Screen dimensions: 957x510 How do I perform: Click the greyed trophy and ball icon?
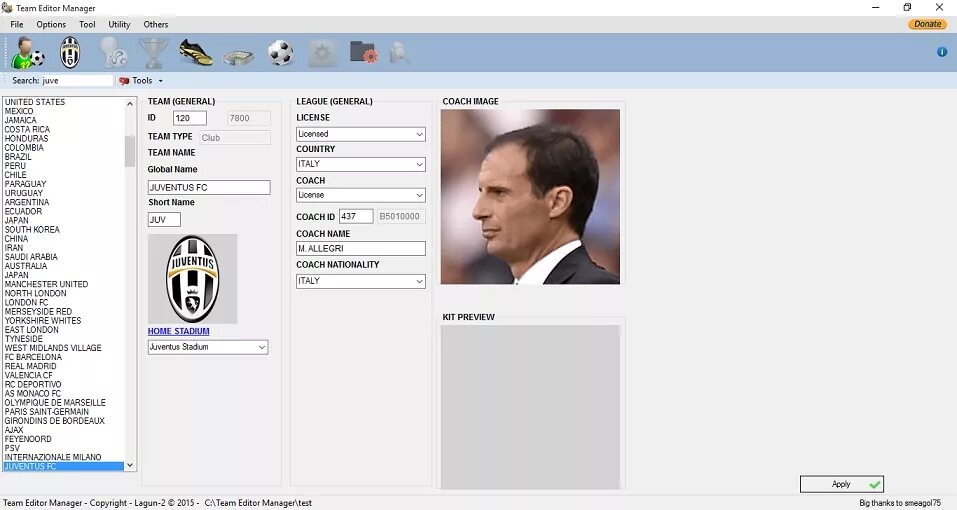click(x=114, y=52)
